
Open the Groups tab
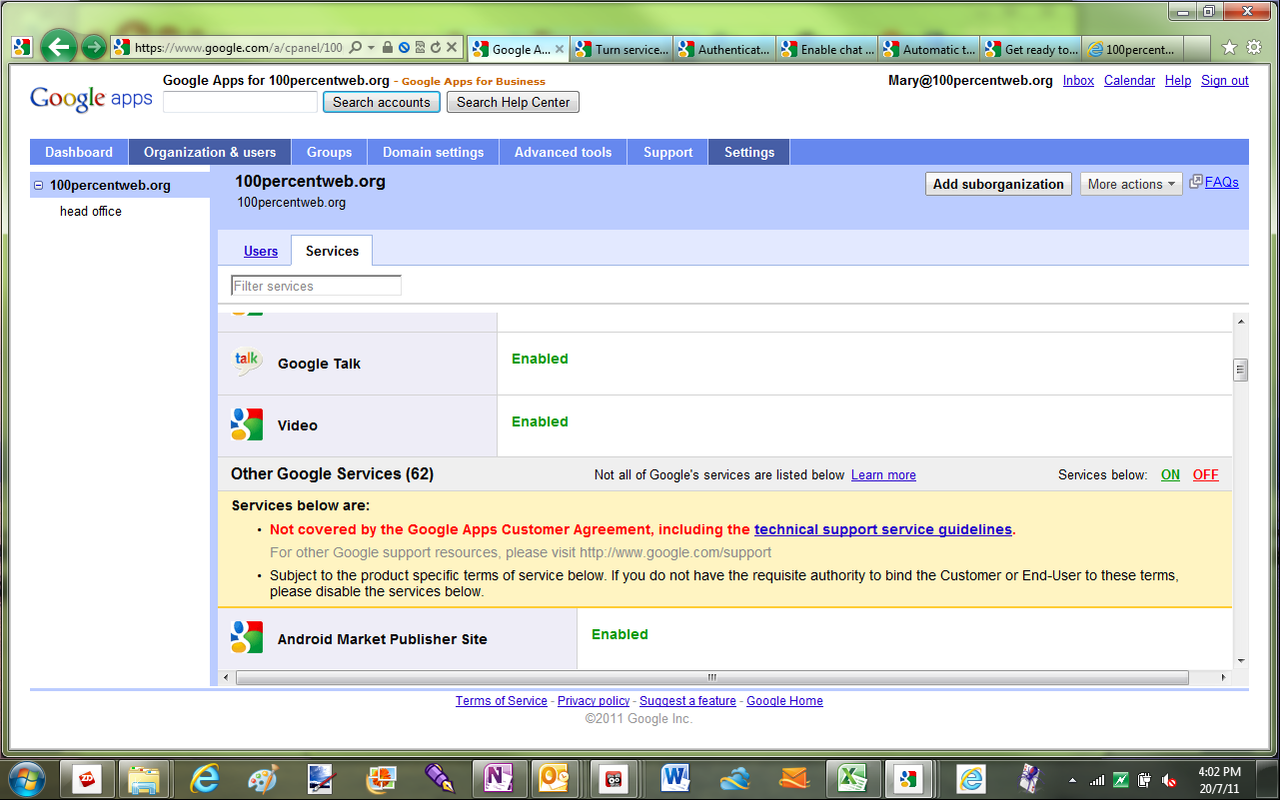click(329, 152)
